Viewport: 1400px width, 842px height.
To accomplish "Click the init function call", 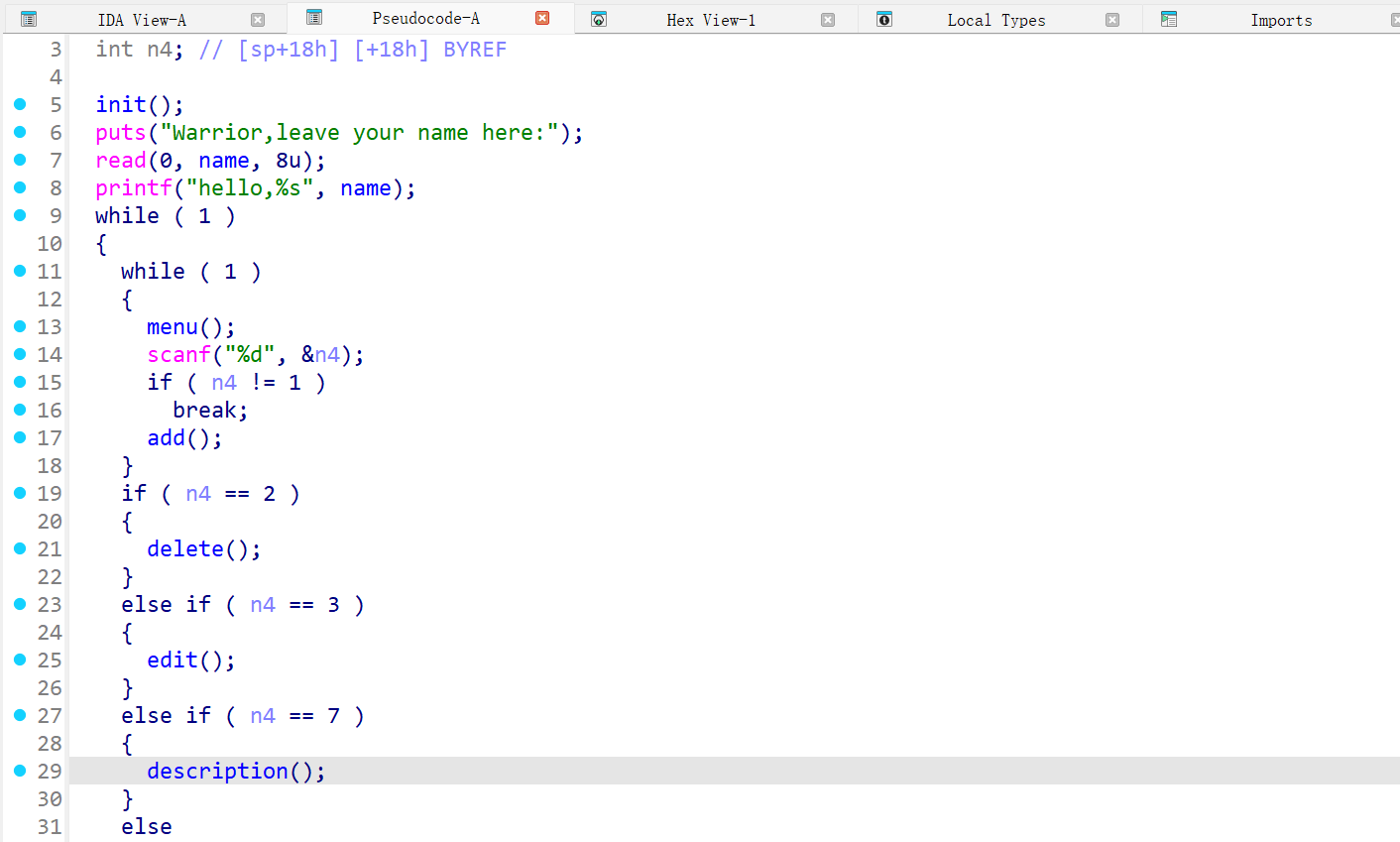I will tap(121, 104).
